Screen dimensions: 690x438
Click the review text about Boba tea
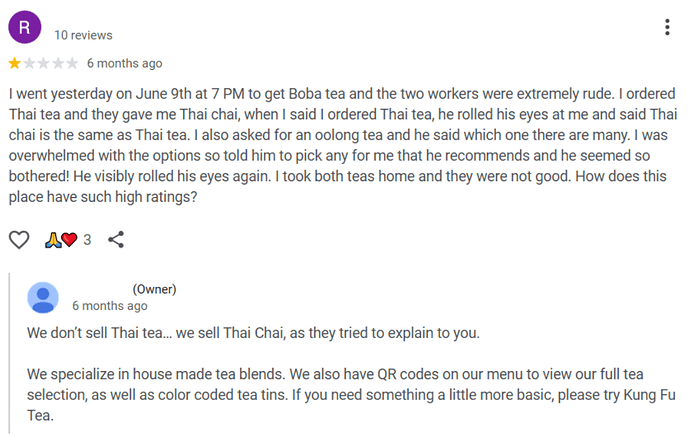coord(340,146)
